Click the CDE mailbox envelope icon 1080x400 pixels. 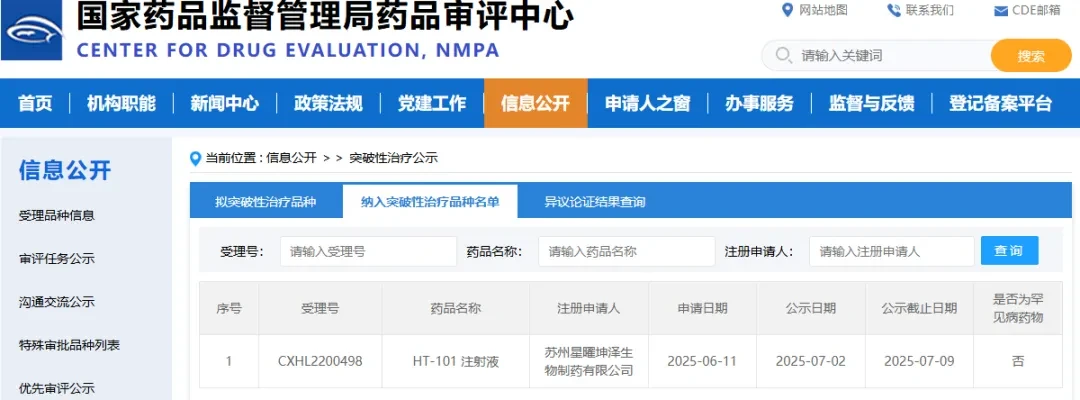[x=1001, y=11]
